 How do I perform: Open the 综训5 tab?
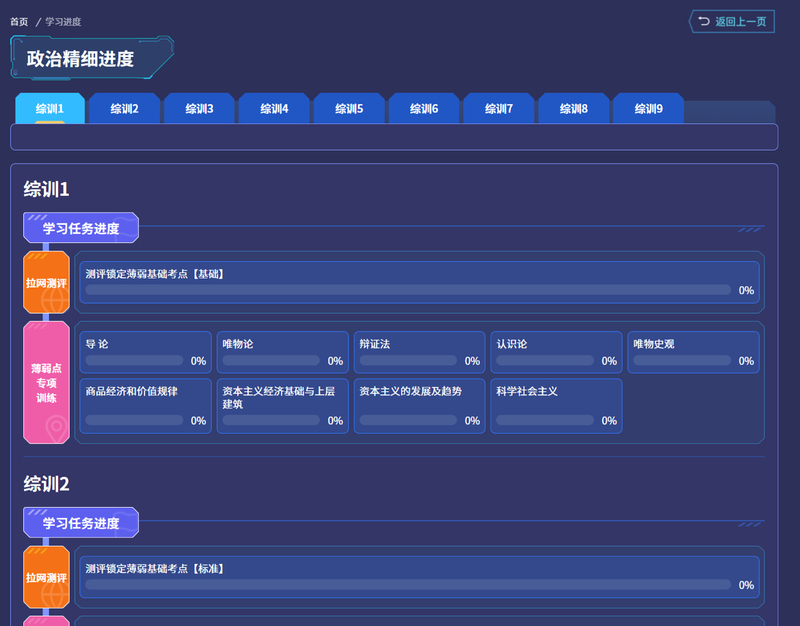tap(349, 108)
